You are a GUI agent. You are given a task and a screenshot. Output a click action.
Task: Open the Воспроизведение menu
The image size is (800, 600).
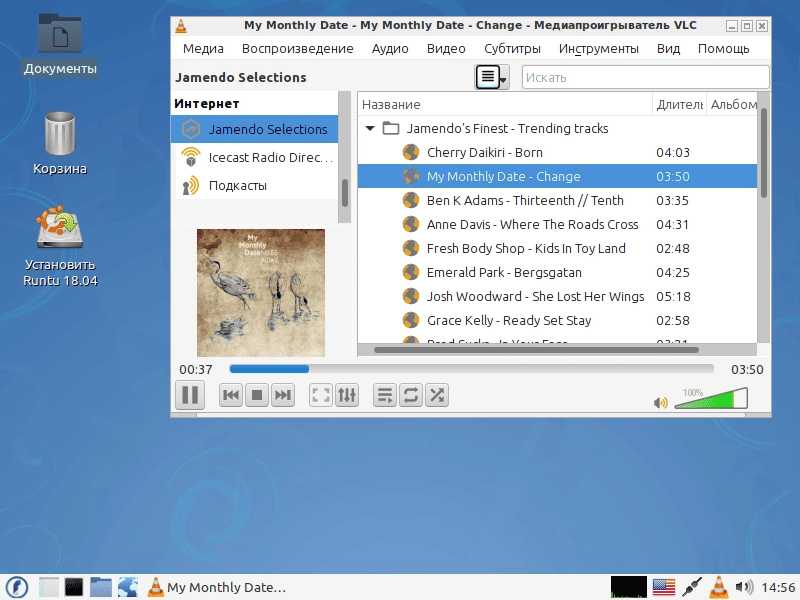[297, 48]
